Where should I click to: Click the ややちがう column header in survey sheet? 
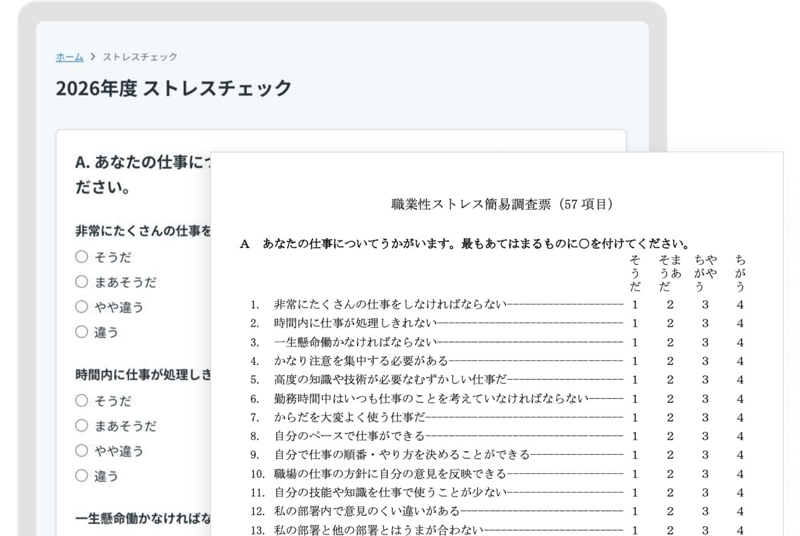point(705,273)
